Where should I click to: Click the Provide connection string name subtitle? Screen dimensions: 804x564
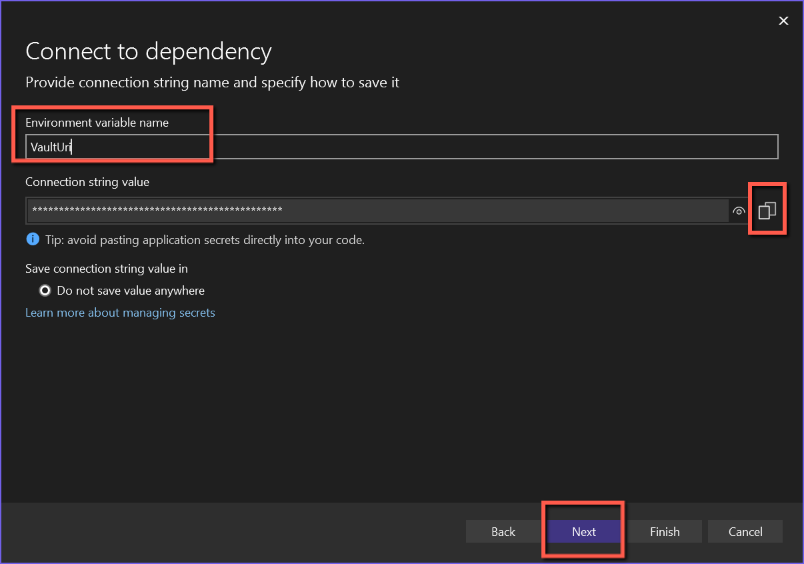[212, 83]
